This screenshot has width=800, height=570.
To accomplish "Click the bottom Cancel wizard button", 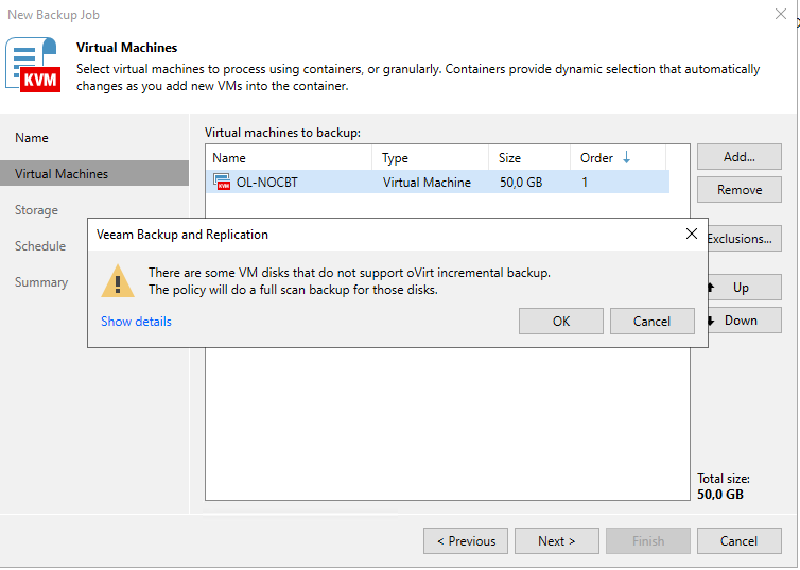I will (739, 541).
